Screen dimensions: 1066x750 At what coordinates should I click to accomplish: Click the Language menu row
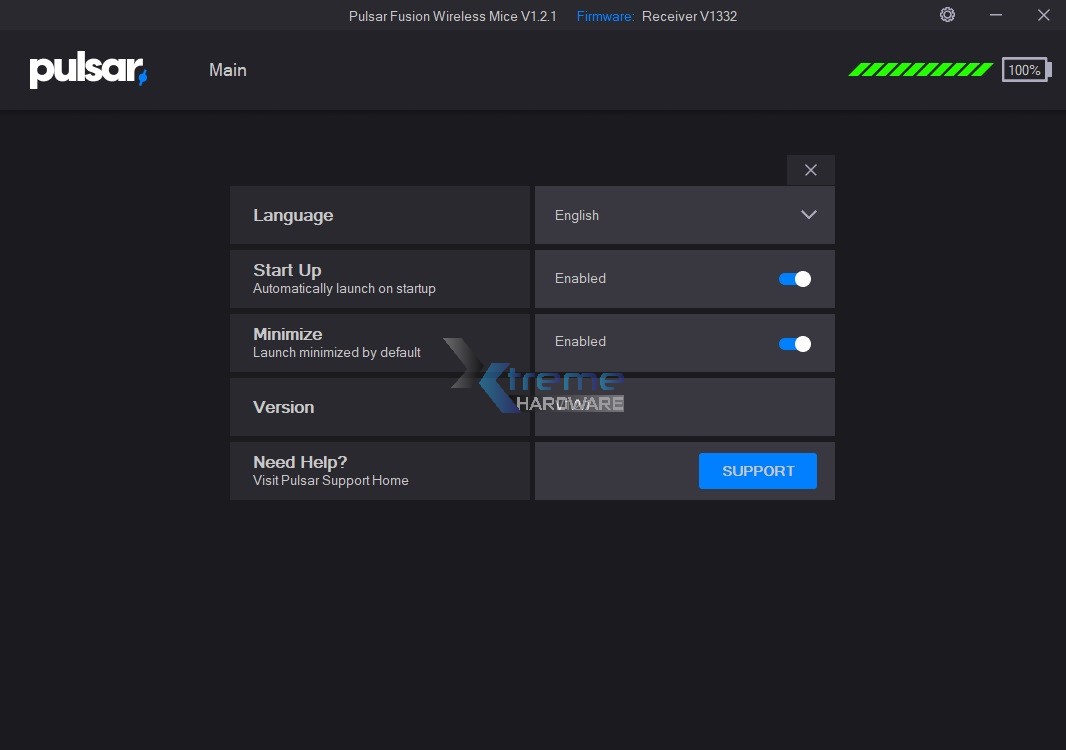pos(380,215)
